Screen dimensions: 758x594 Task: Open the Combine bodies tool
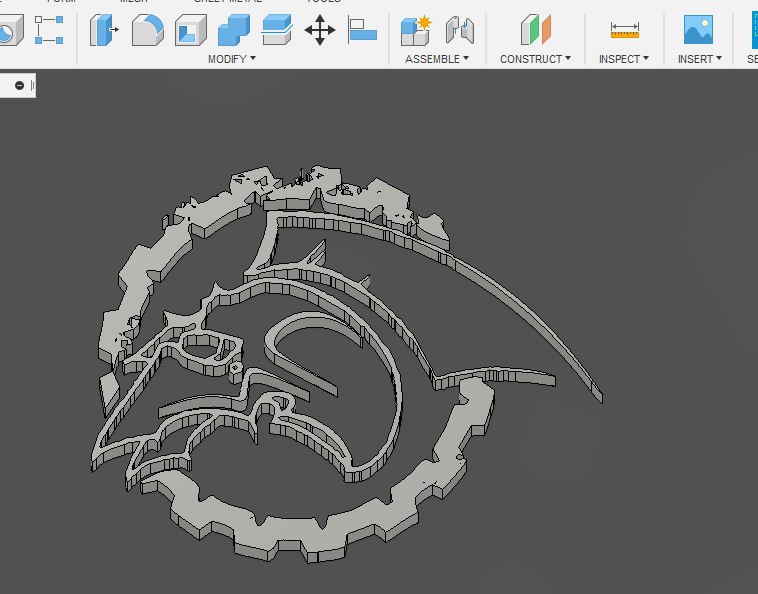pyautogui.click(x=234, y=30)
